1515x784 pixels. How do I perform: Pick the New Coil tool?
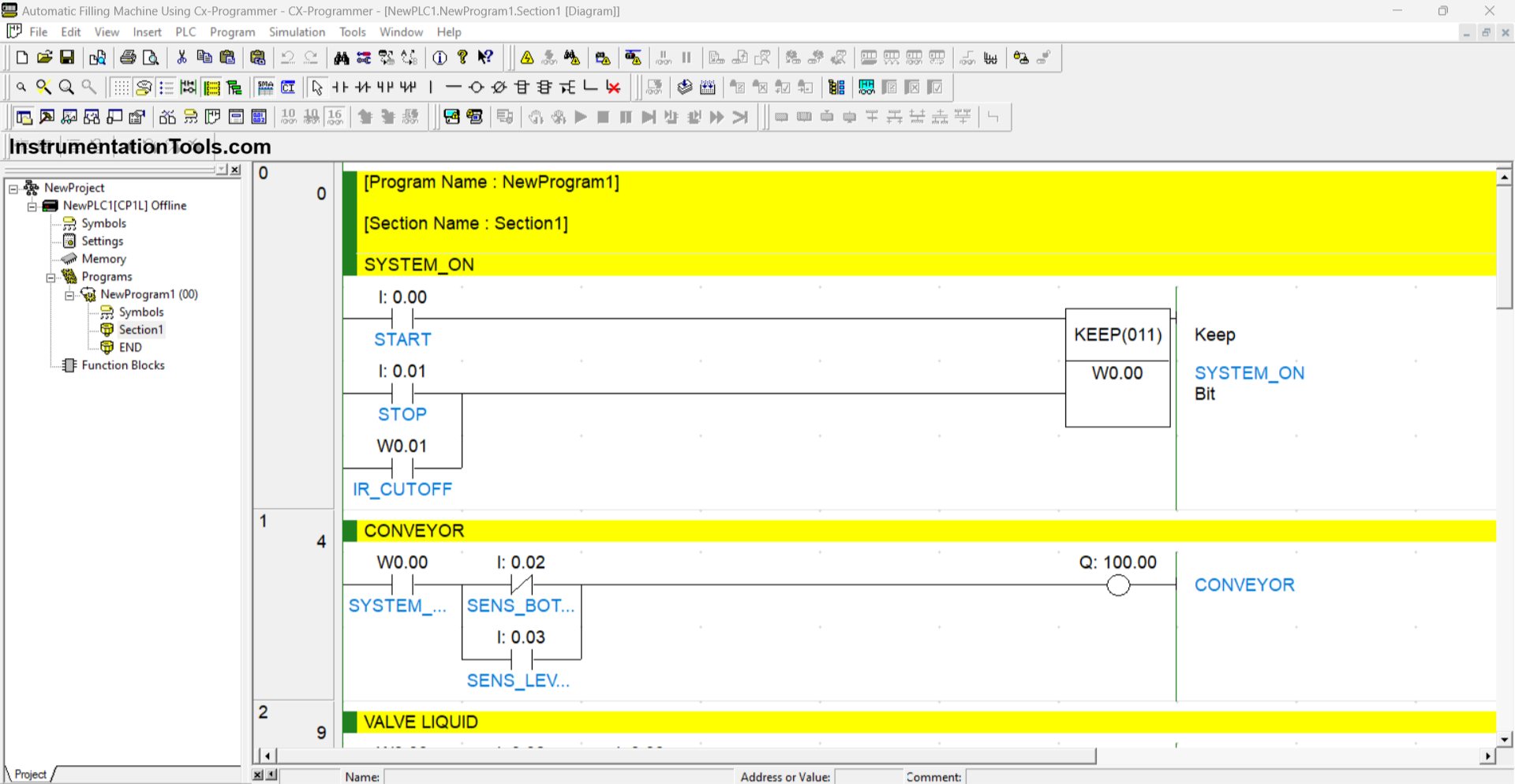pos(476,88)
